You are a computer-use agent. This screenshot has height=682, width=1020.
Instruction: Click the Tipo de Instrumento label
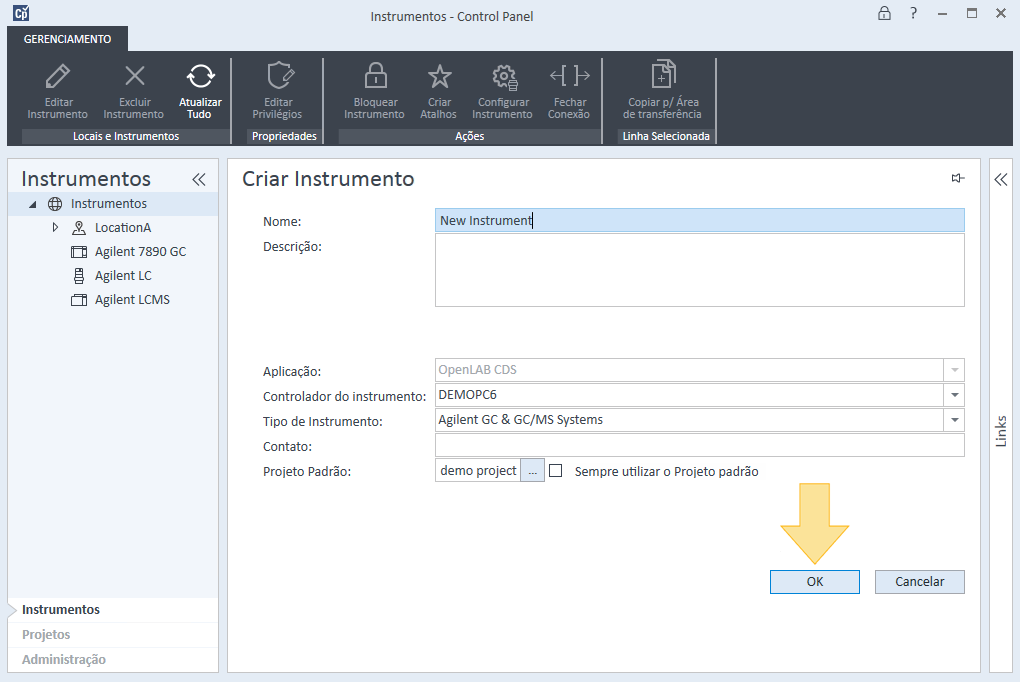[323, 422]
